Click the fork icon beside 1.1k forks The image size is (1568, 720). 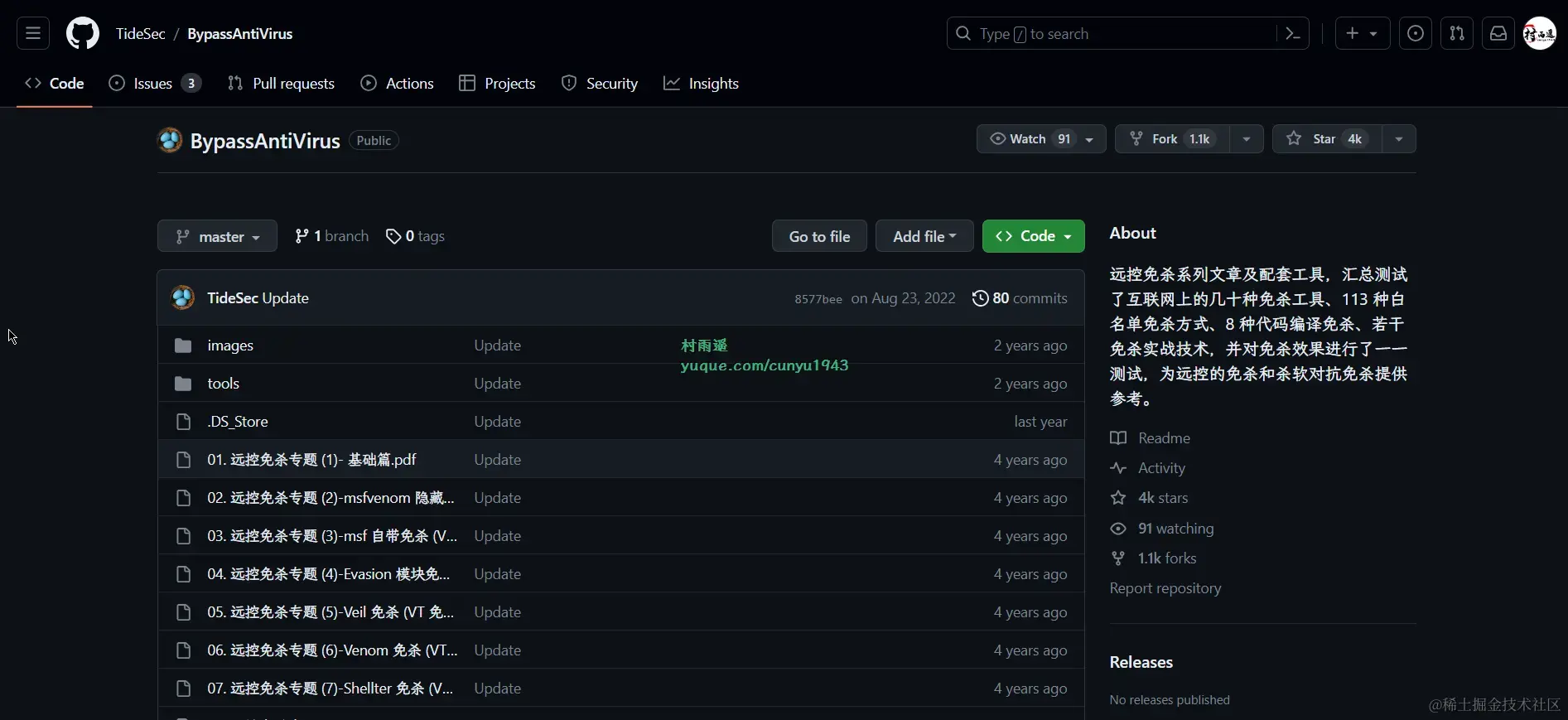[1118, 558]
